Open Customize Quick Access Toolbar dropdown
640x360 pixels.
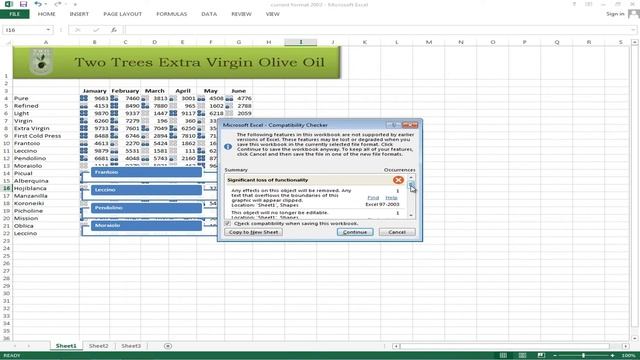[x=75, y=4]
